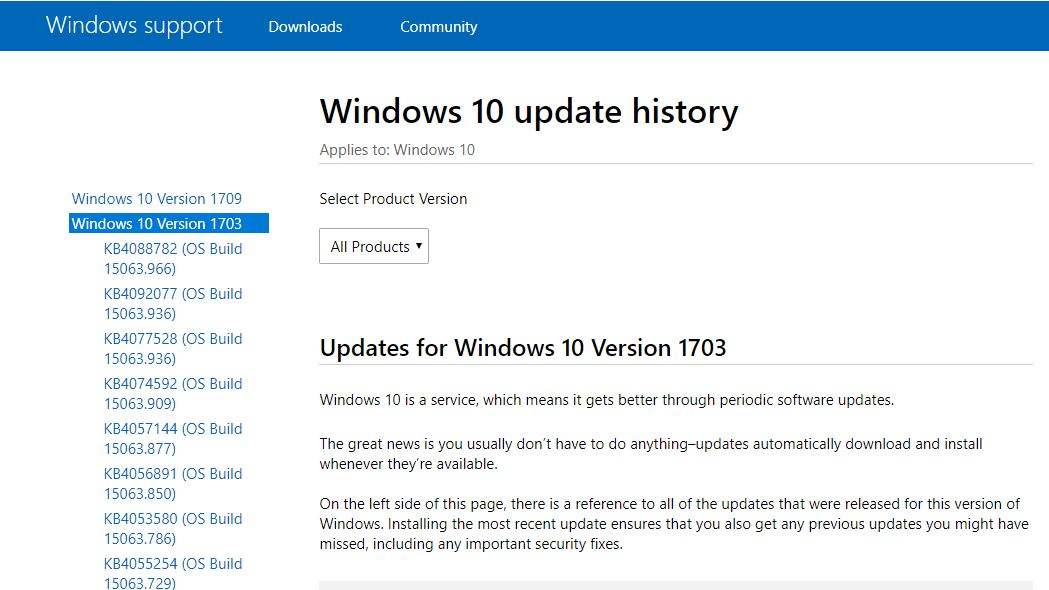Open the Downloads menu item
Screen dimensions: 1049x590
[305, 27]
